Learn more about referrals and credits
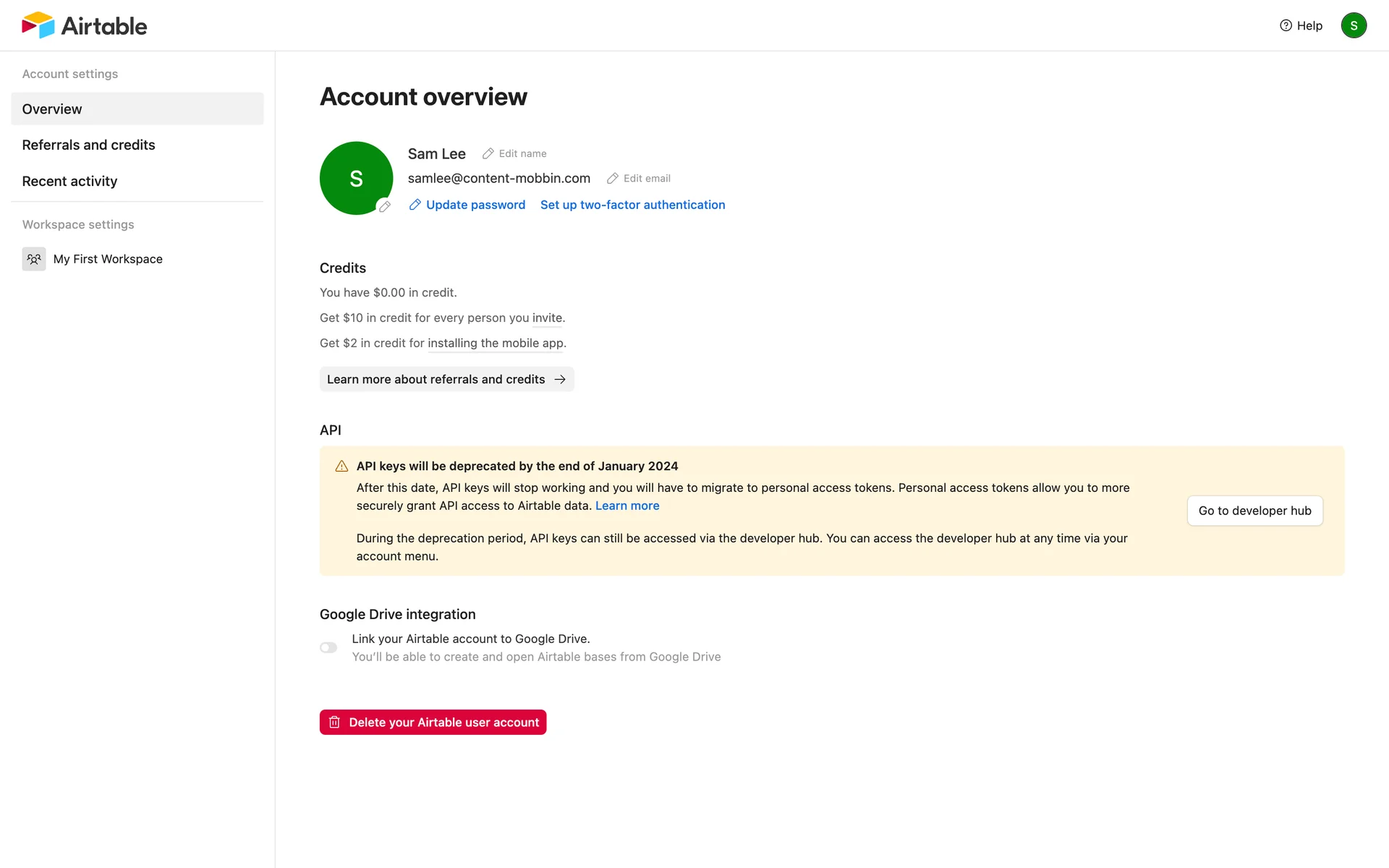The image size is (1389, 868). [446, 379]
